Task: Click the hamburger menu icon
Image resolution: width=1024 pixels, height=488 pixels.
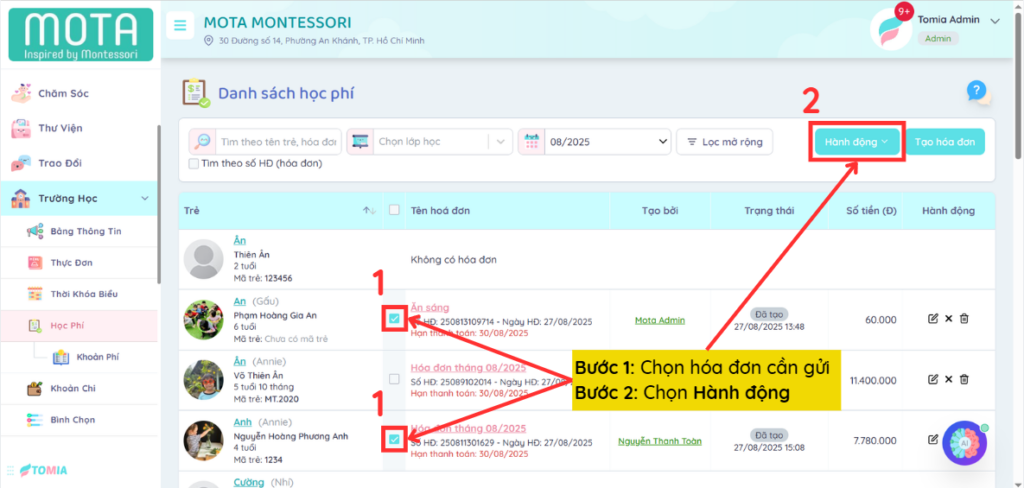Action: coord(180,25)
